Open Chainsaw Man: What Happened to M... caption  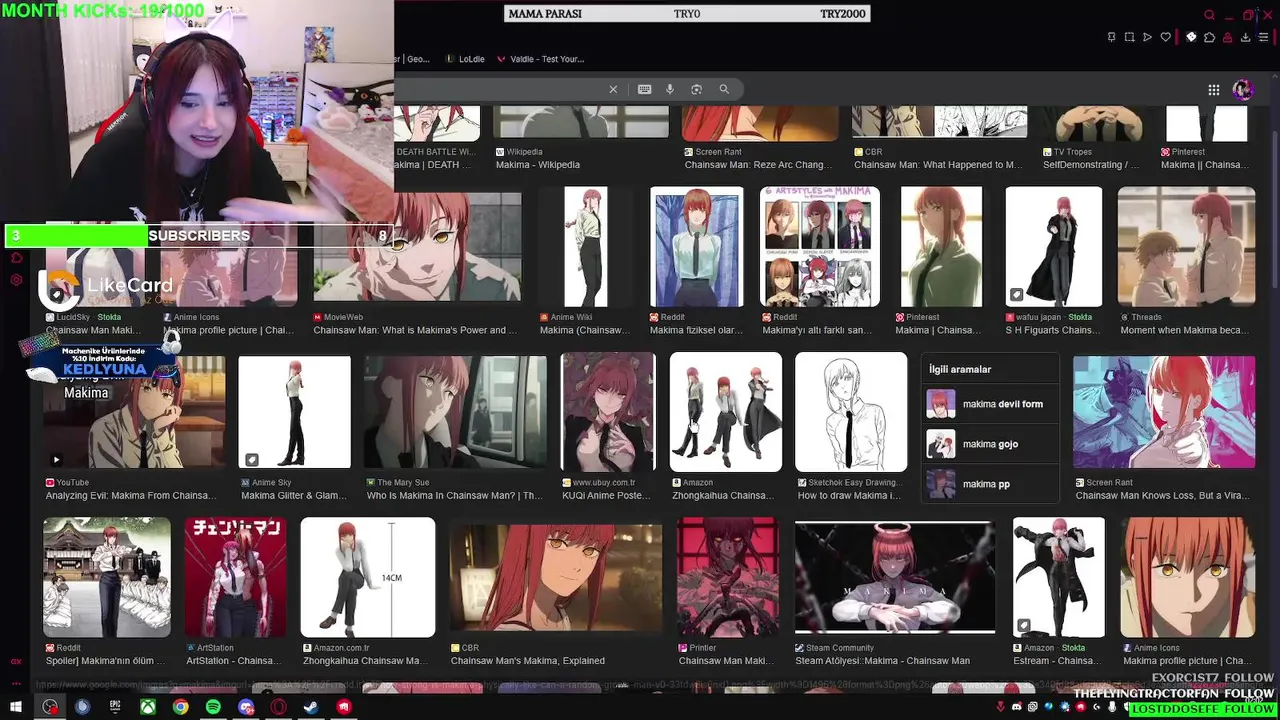tap(938, 165)
